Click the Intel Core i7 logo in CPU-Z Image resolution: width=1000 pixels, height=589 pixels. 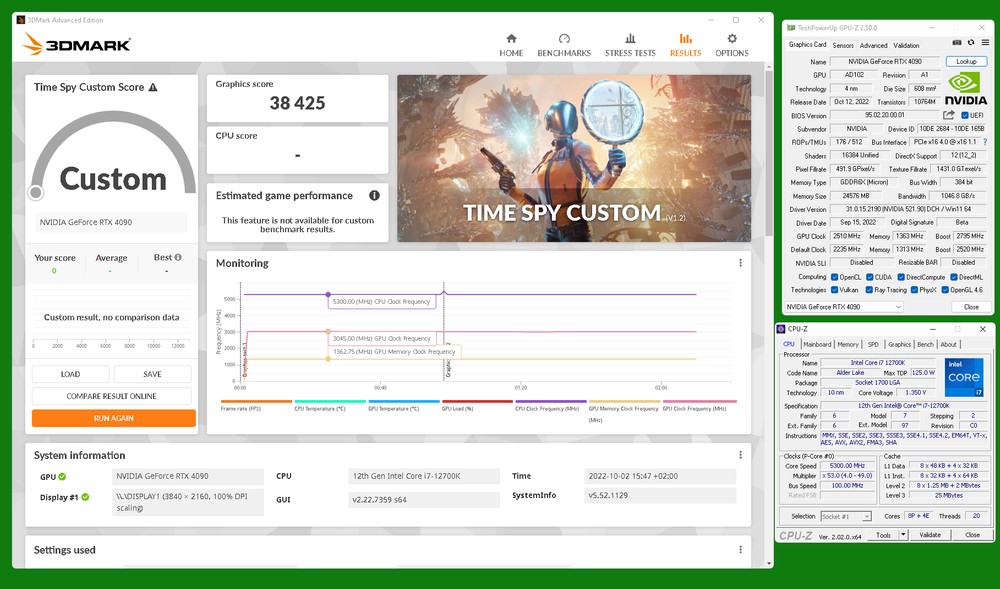coord(964,377)
